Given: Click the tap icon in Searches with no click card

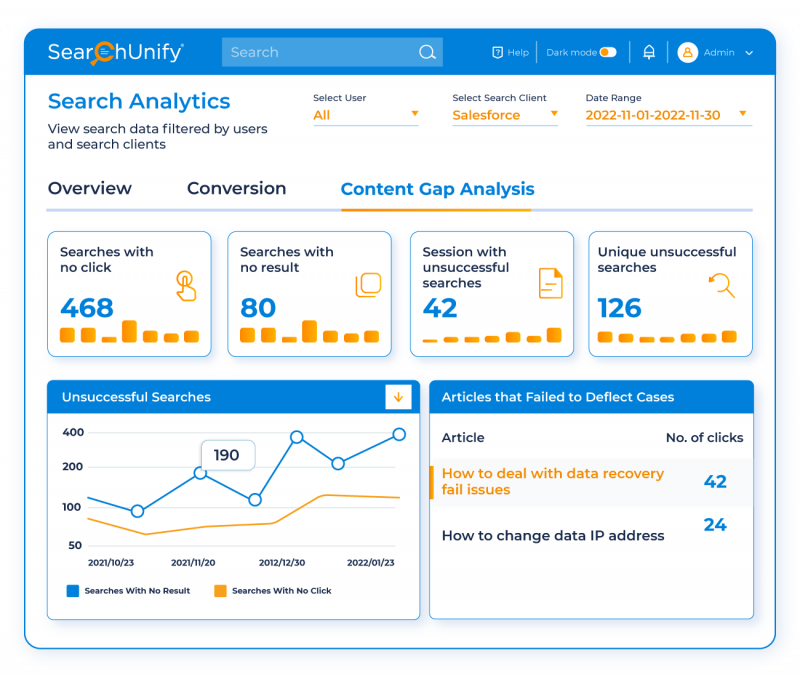Looking at the screenshot, I should pos(186,286).
